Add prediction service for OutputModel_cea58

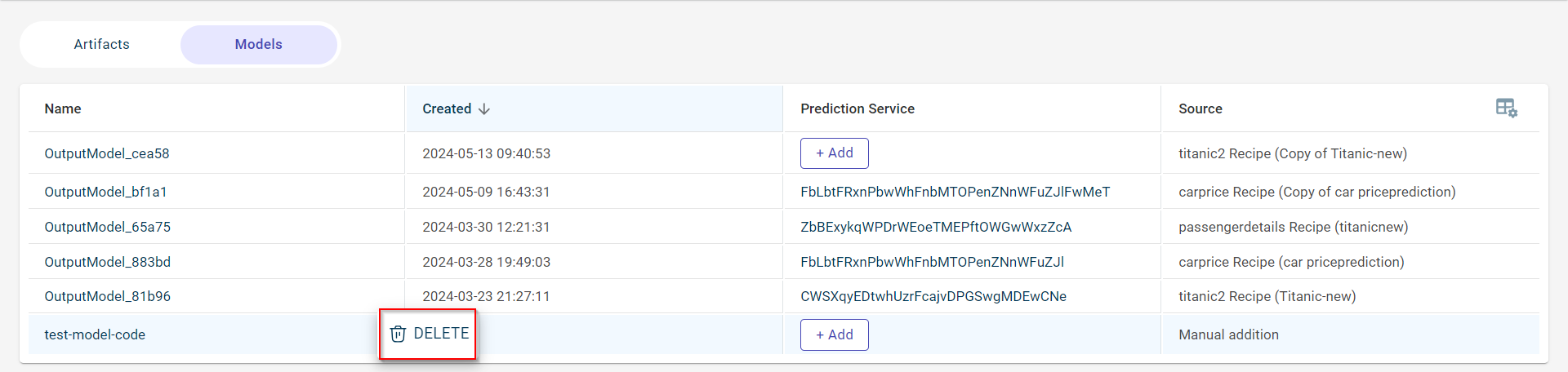click(x=834, y=153)
